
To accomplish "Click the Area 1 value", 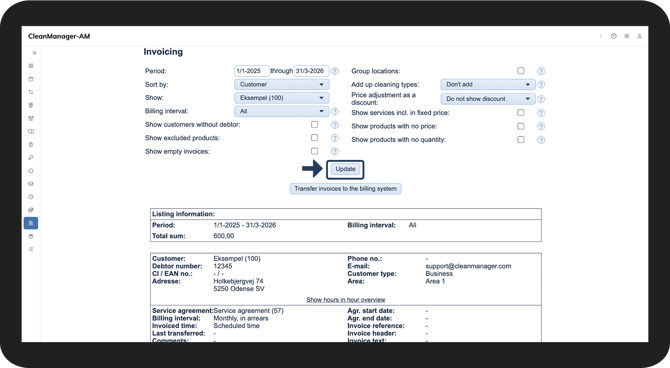I will click(x=435, y=281).
